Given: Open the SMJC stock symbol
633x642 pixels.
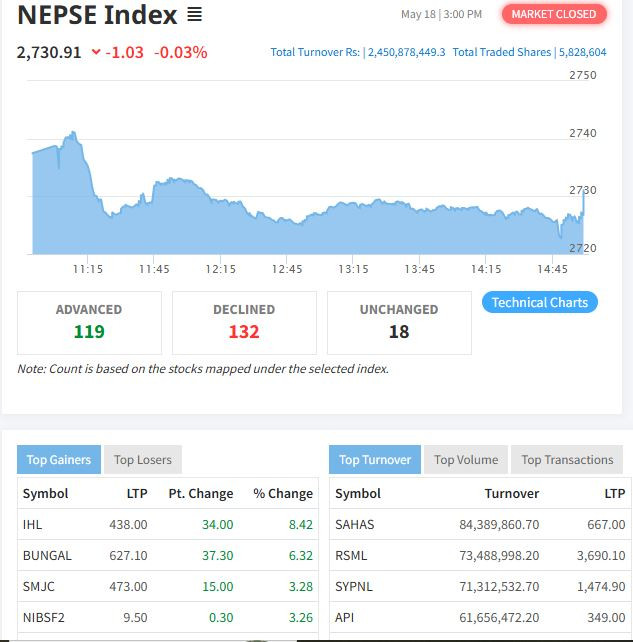Looking at the screenshot, I should (x=38, y=586).
